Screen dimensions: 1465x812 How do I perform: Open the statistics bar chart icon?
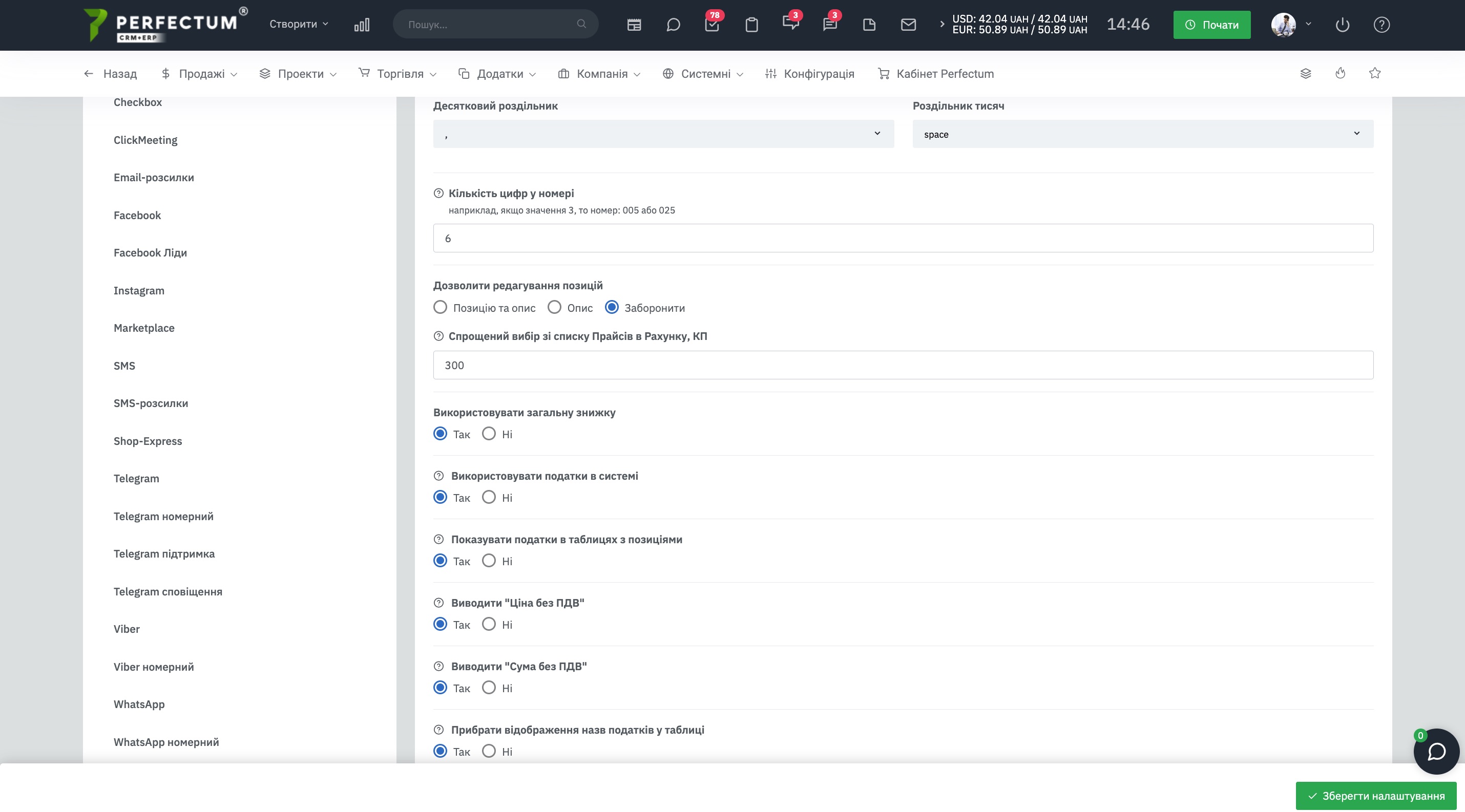click(362, 25)
